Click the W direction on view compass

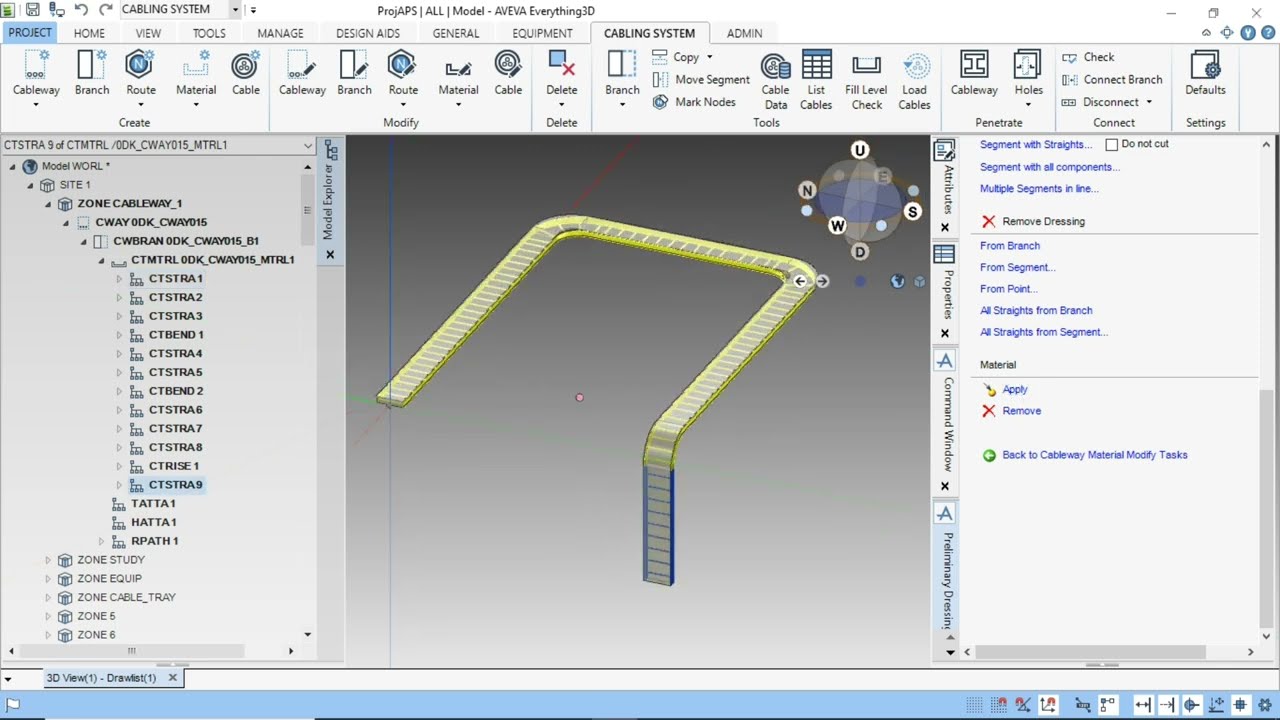click(837, 225)
